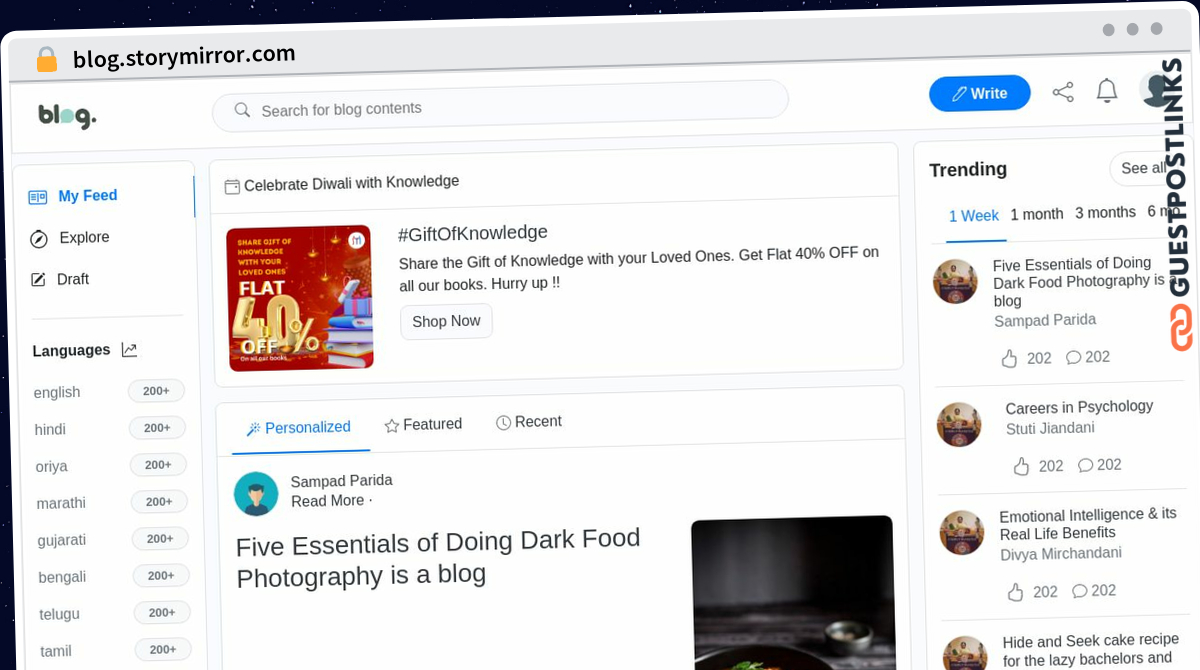Click the avatar beside Careers in Psychology
The width and height of the screenshot is (1200, 670).
[959, 424]
